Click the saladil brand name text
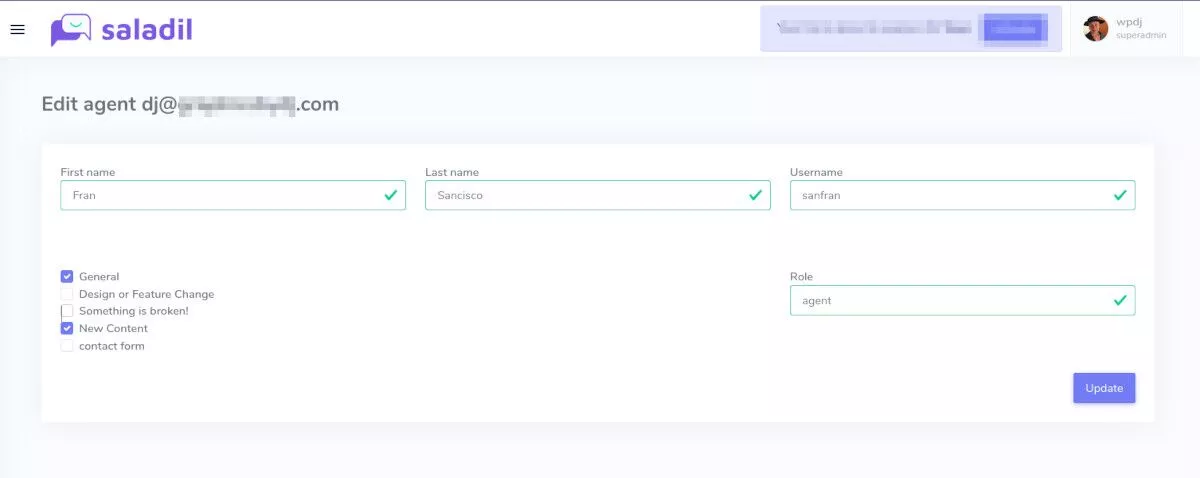1200x478 pixels. click(x=146, y=30)
